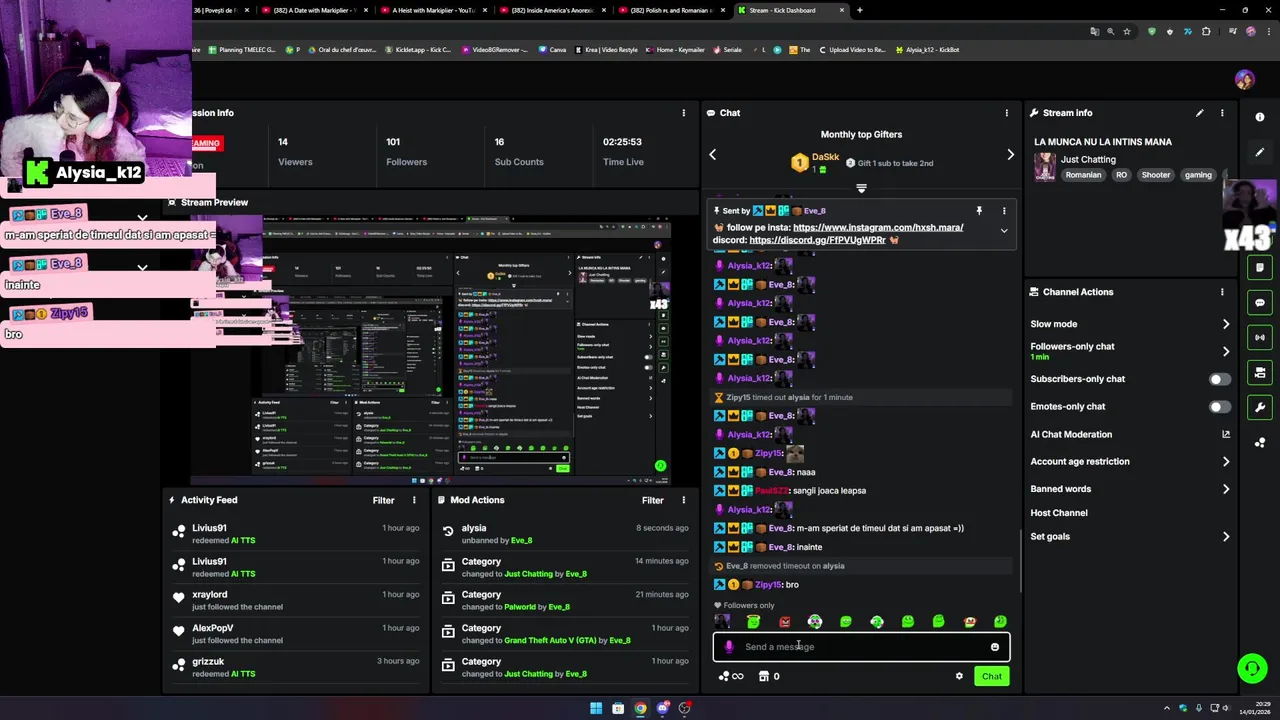Go to previous top gifter slide
Image resolution: width=1280 pixels, height=720 pixels.
[x=713, y=155]
